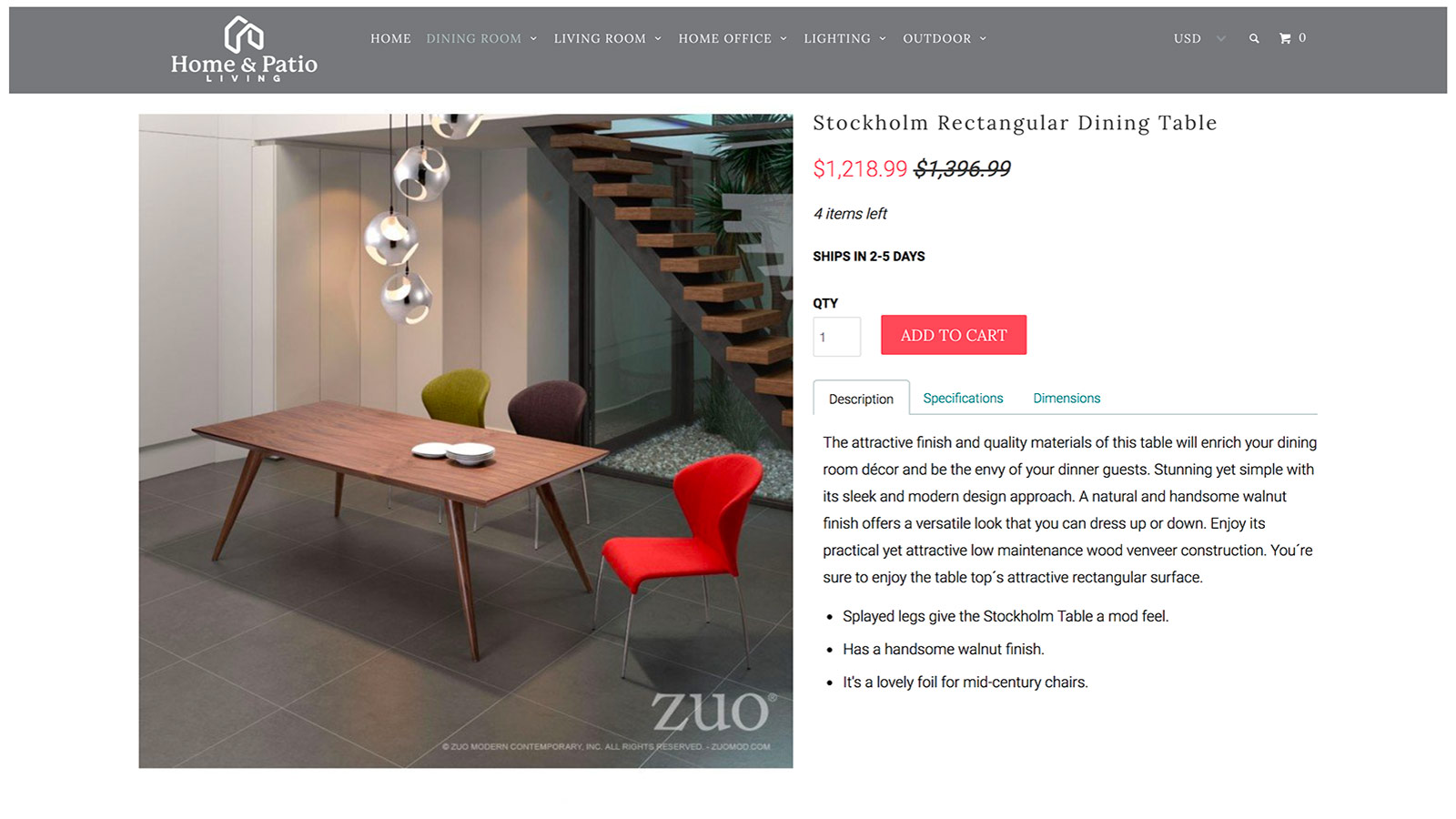Screen dimensions: 1456x819
Task: Click the Home & Patio Living logo
Action: coord(244,49)
